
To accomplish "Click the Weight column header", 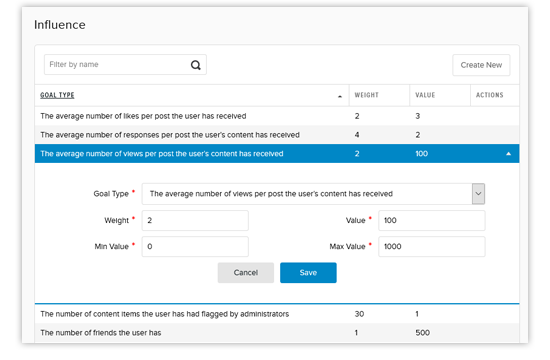I will point(366,95).
